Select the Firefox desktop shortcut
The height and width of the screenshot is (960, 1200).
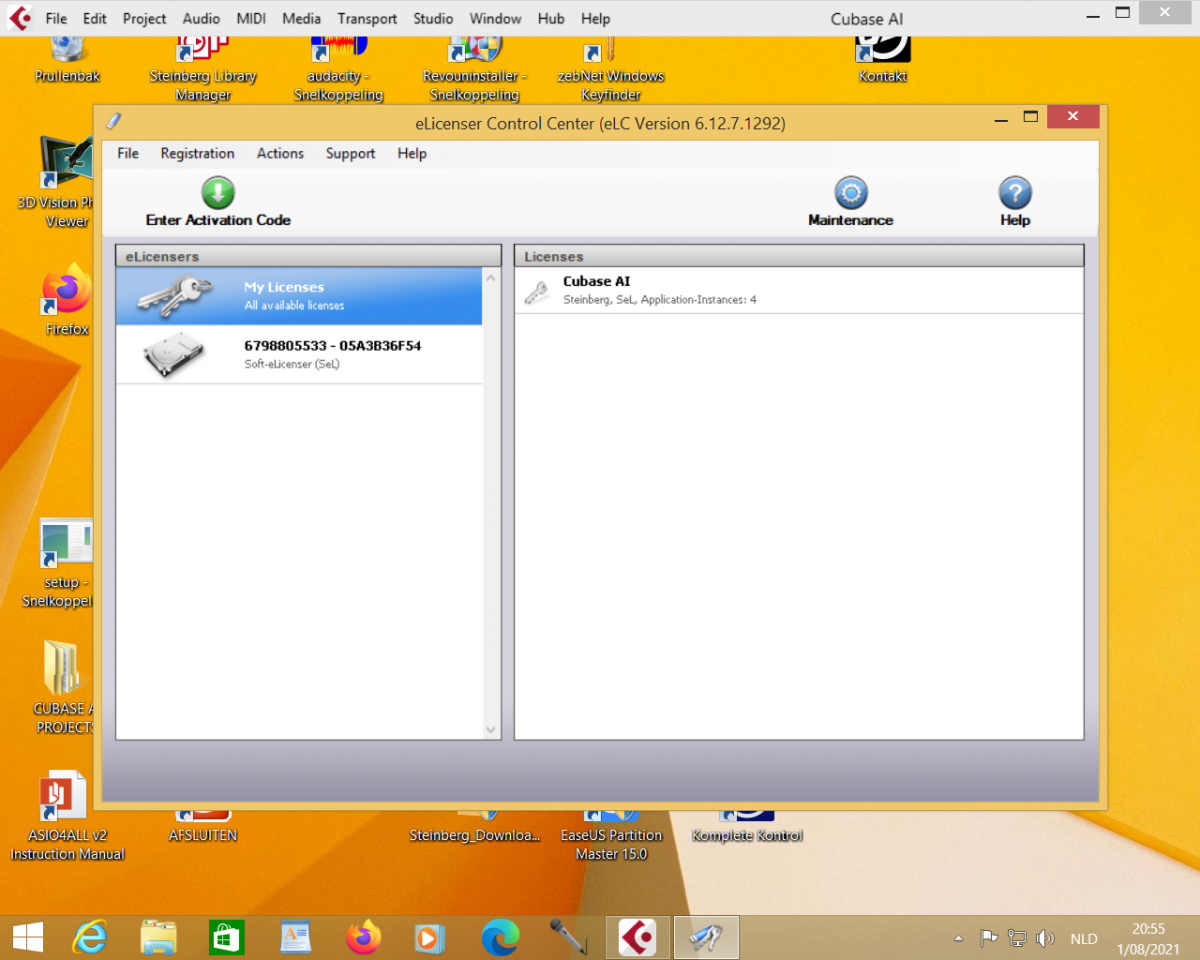67,299
